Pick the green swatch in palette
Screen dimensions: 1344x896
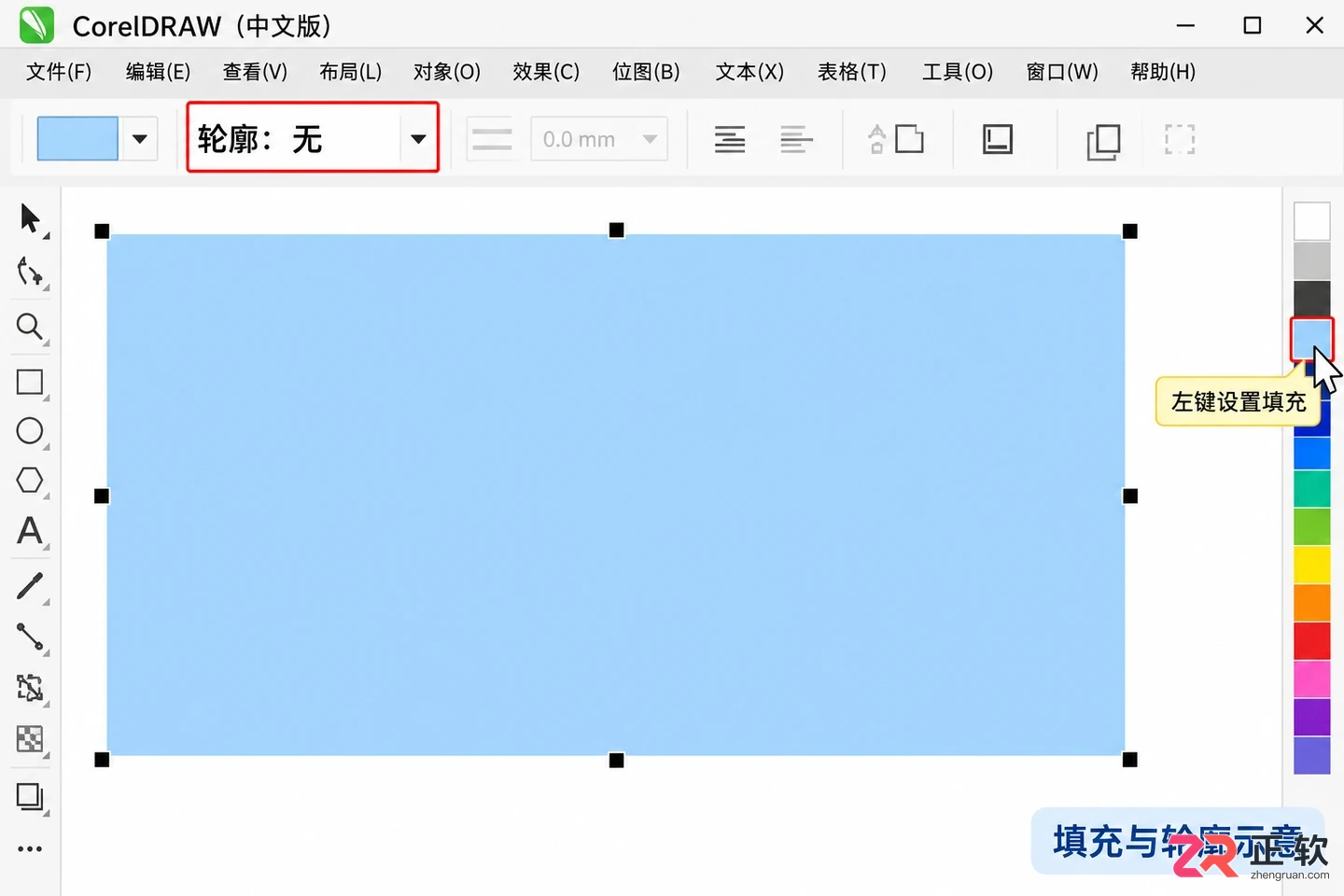[x=1311, y=526]
